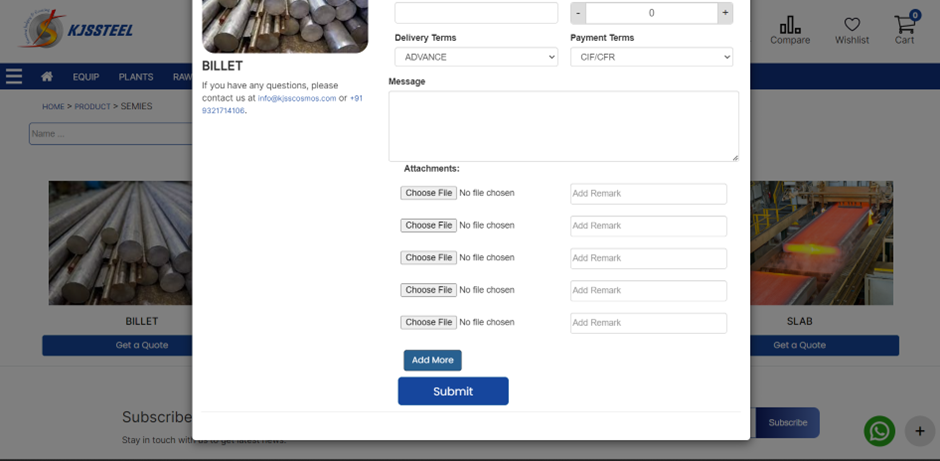Click the Subscribe button

point(788,423)
